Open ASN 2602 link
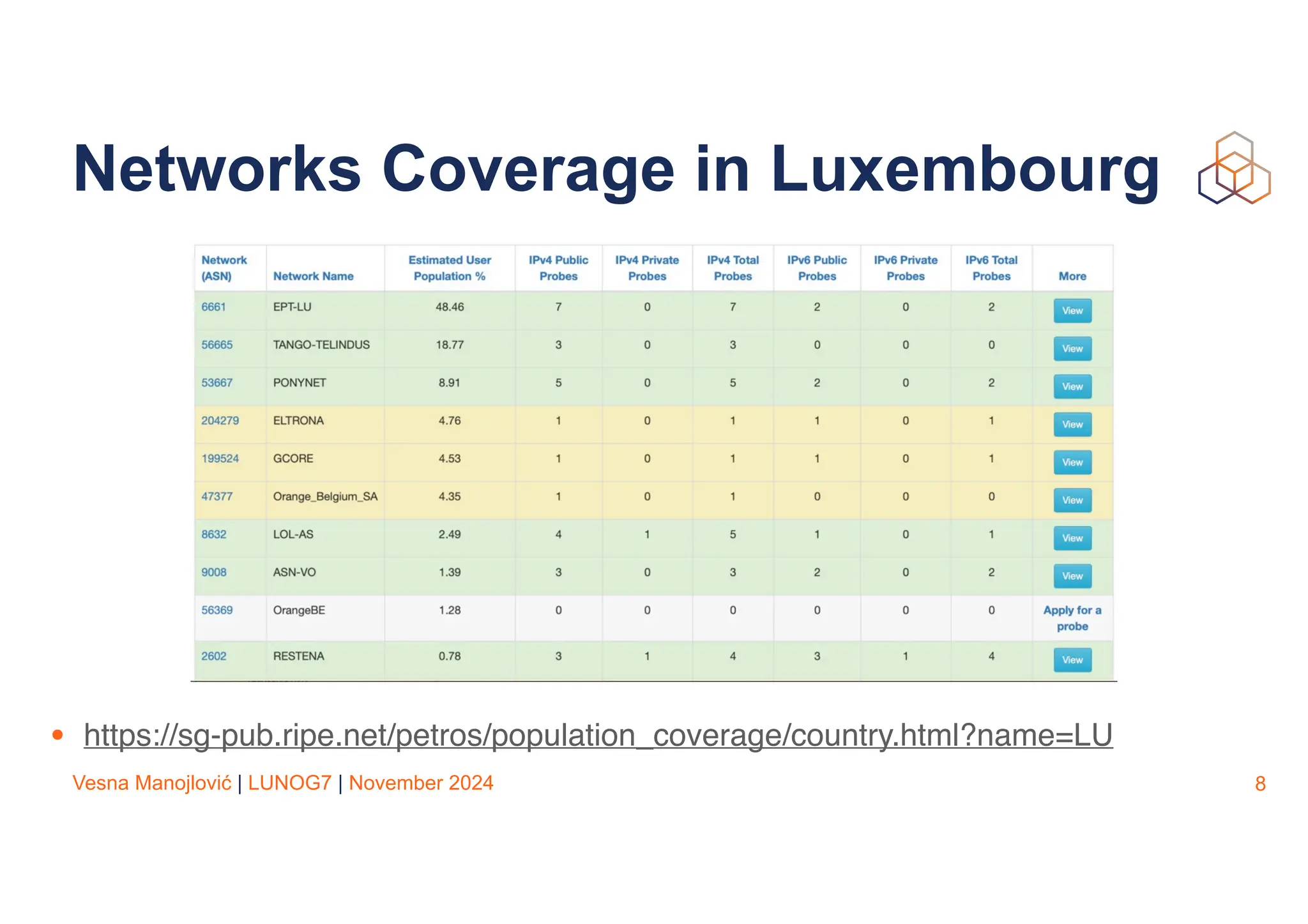The height and width of the screenshot is (924, 1308). pyautogui.click(x=214, y=656)
